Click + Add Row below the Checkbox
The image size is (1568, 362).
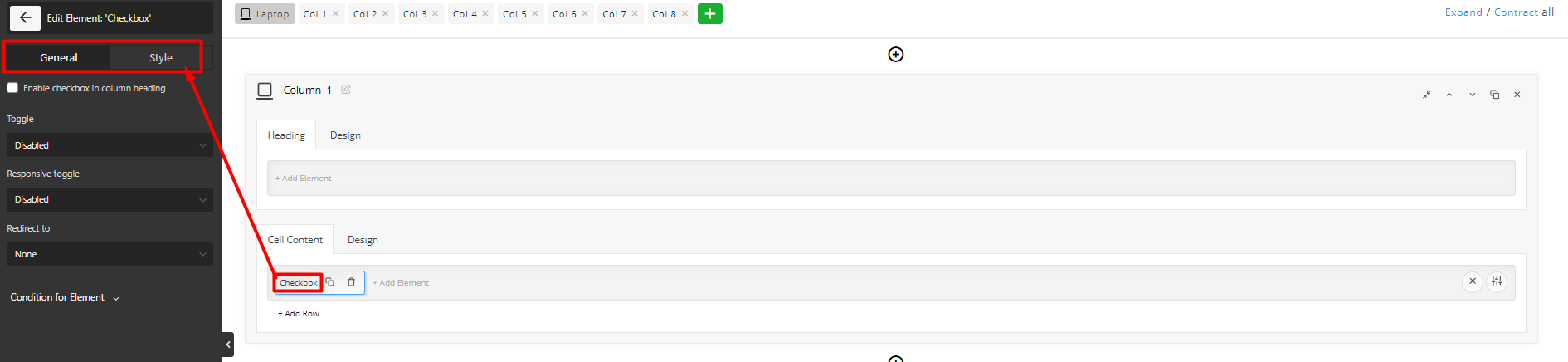coord(299,314)
